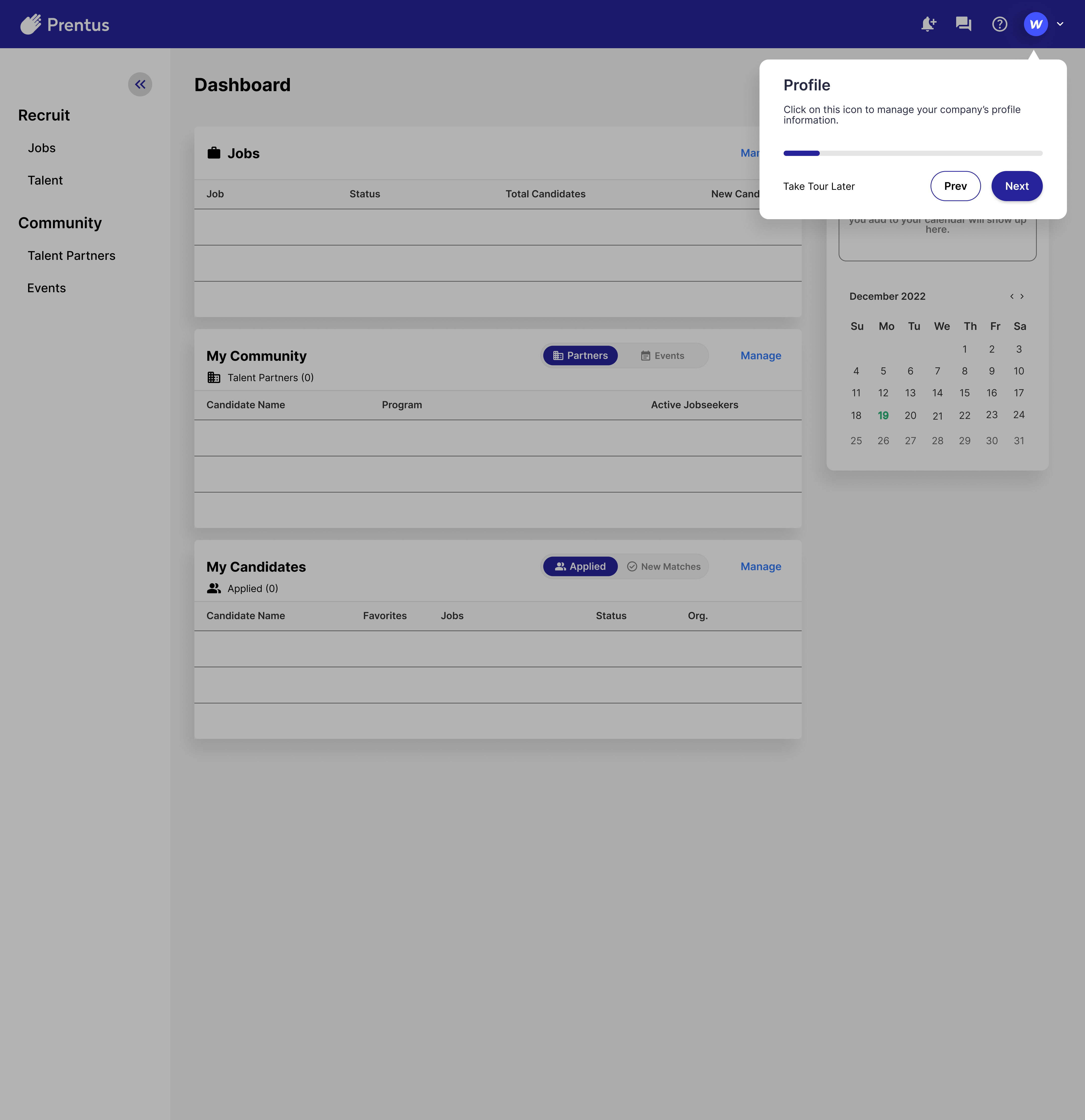
Task: Click the Program column header
Action: (x=402, y=405)
